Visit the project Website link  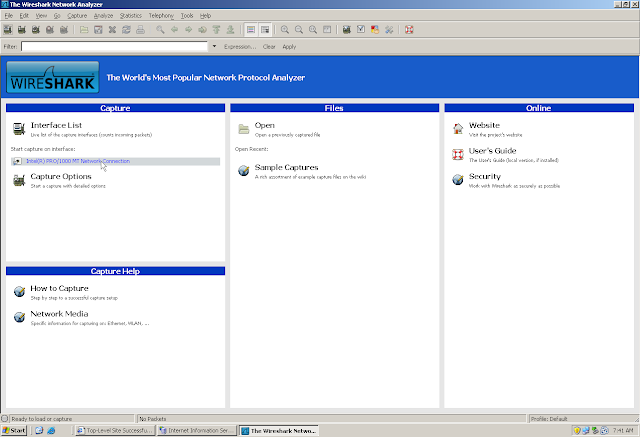[x=484, y=125]
